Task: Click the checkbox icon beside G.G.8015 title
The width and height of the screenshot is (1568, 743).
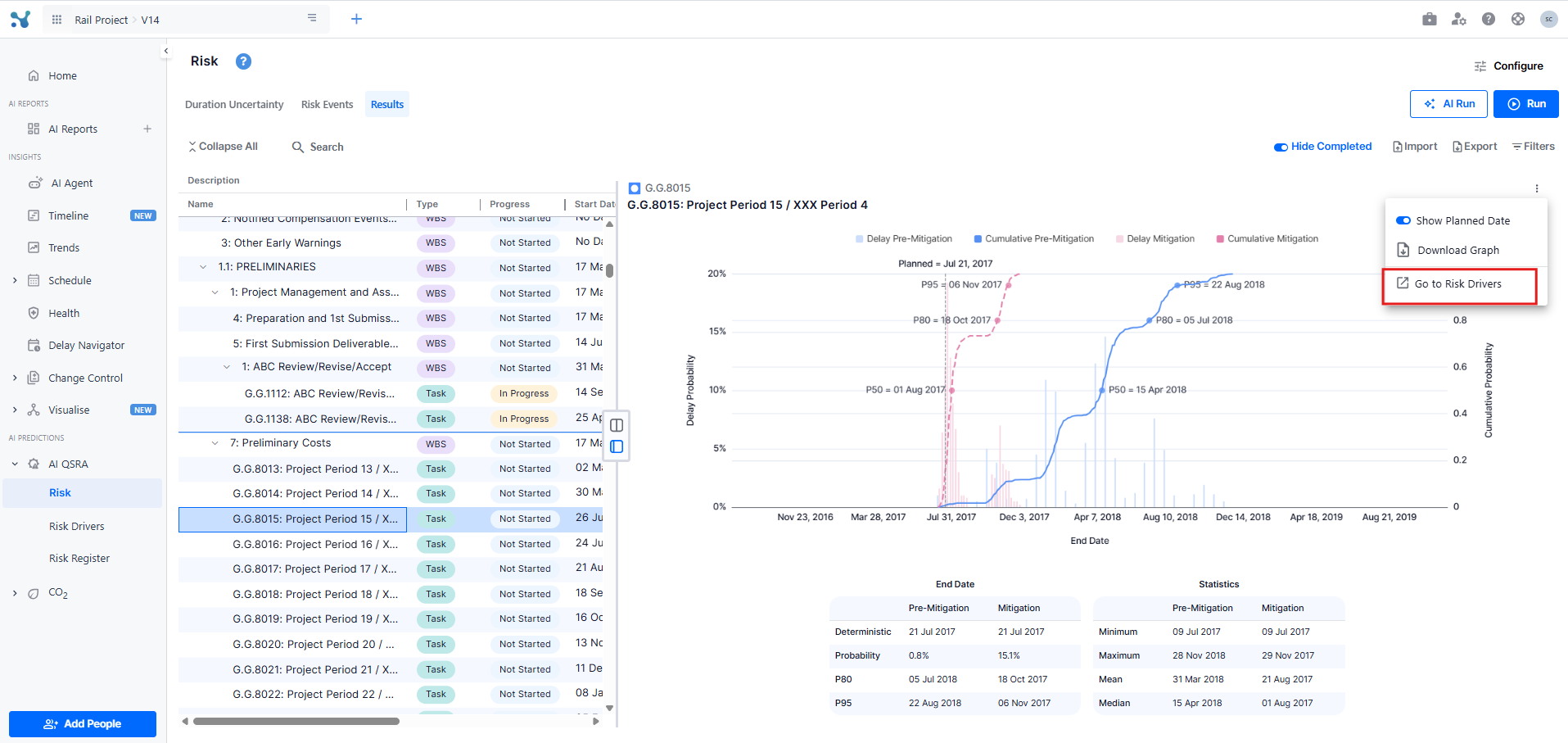Action: point(635,188)
